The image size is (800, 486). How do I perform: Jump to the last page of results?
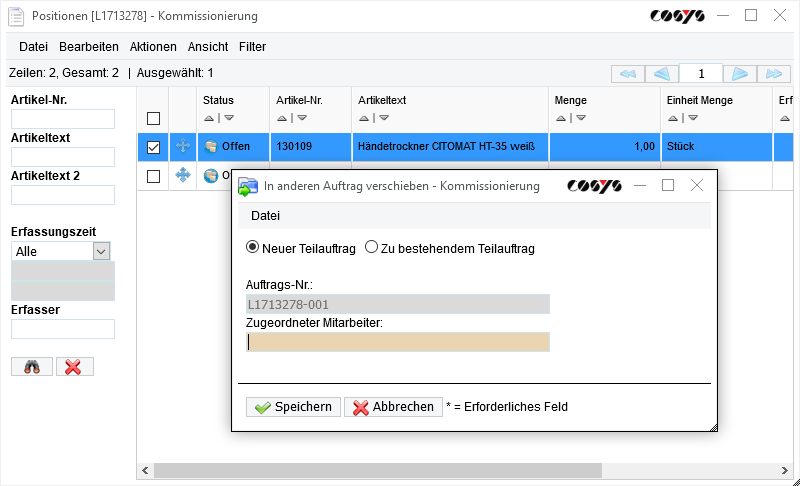click(x=773, y=74)
